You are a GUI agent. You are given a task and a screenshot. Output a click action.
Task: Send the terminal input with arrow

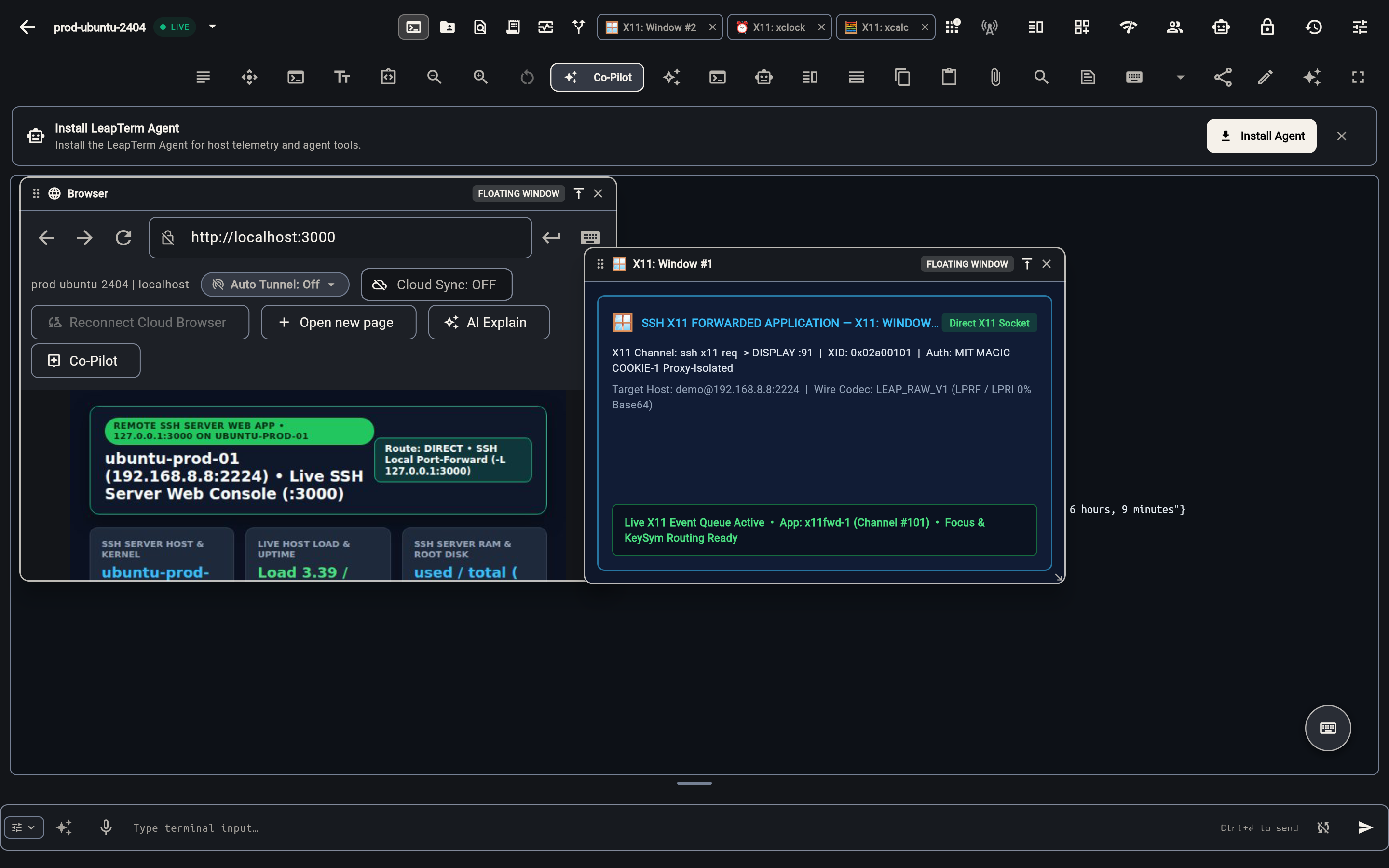click(1365, 827)
